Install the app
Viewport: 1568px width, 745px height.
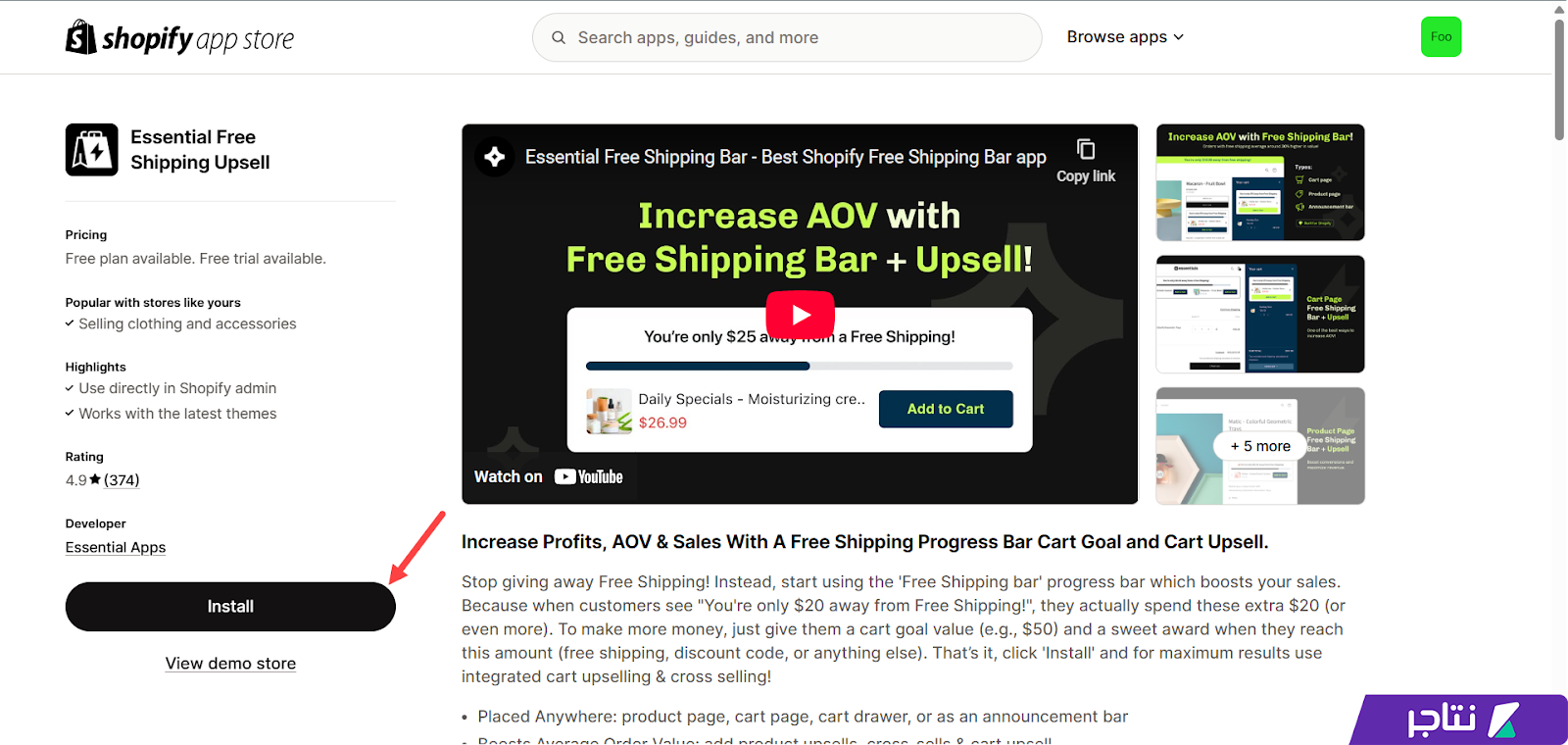point(230,607)
